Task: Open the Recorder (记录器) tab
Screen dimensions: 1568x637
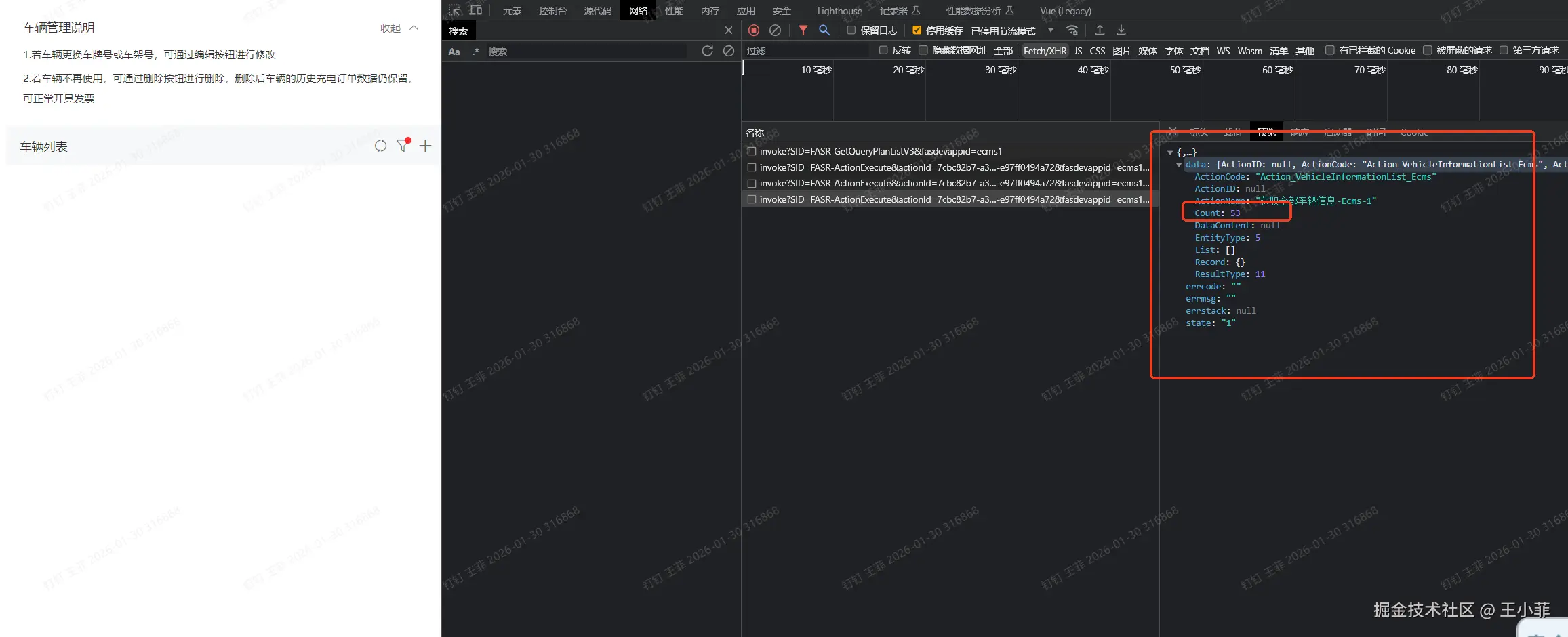Action: [x=900, y=11]
